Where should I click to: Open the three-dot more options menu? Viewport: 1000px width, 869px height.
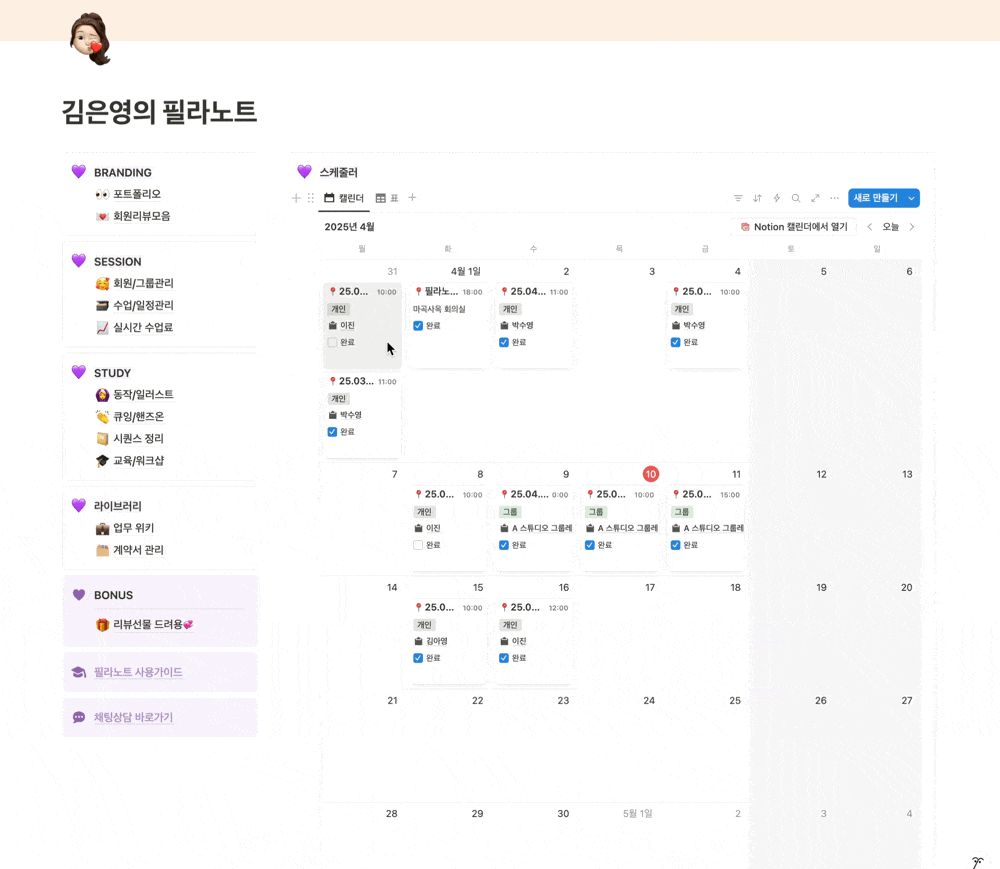coord(834,198)
